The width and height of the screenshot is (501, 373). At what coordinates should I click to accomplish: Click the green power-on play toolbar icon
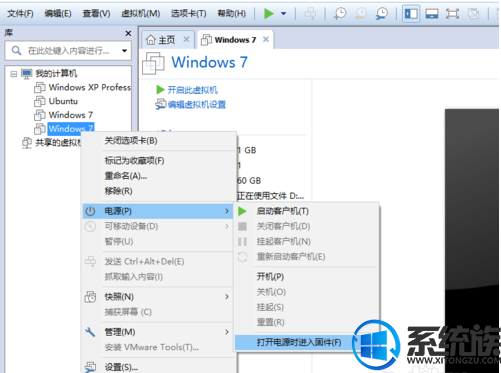tap(269, 14)
